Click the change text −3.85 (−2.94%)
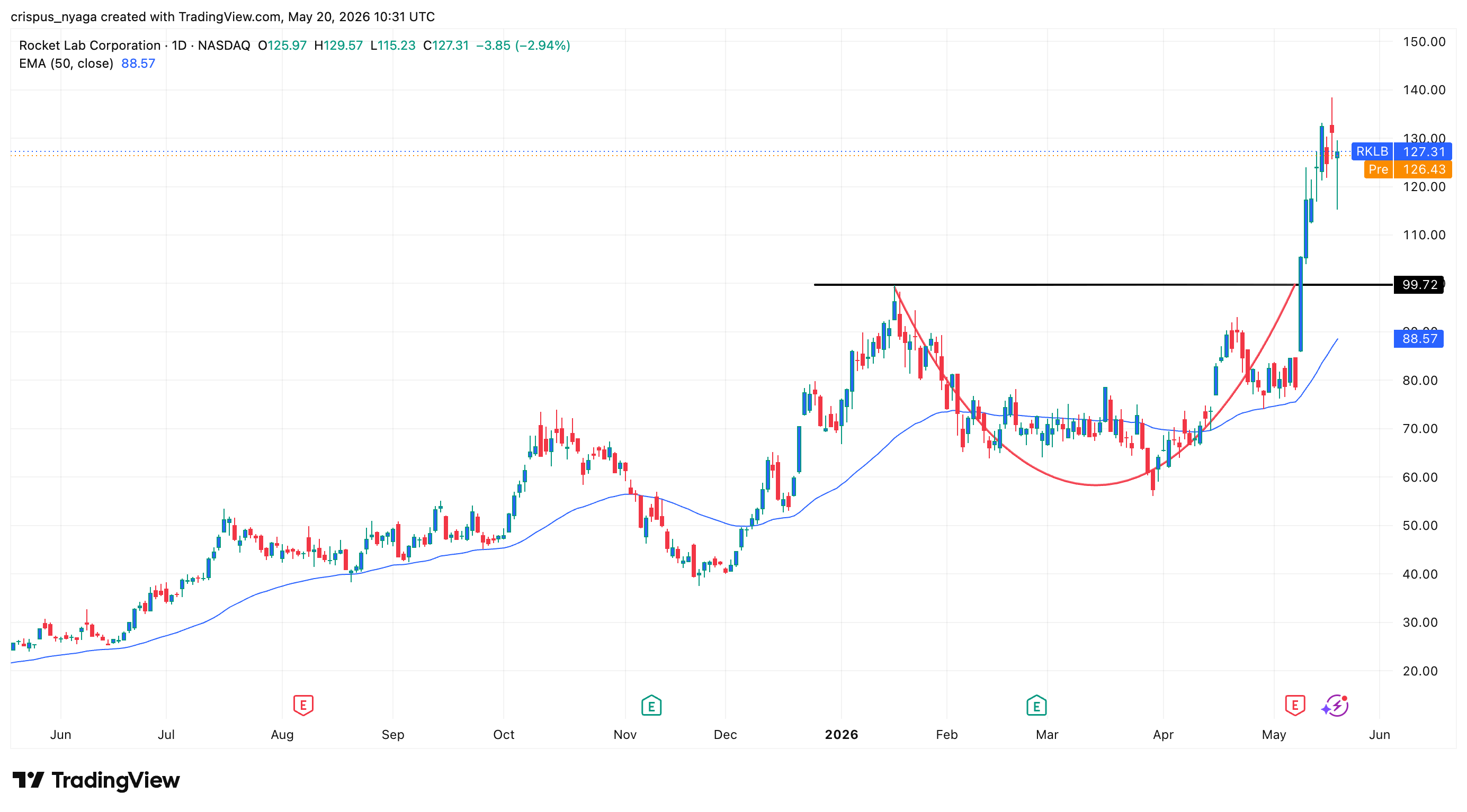 pos(523,45)
